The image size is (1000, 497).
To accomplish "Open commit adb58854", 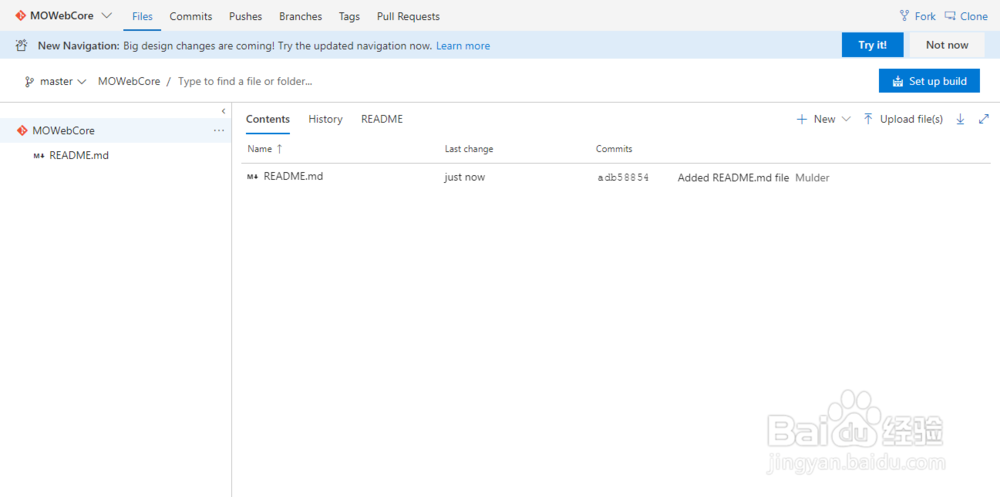I will pyautogui.click(x=623, y=178).
